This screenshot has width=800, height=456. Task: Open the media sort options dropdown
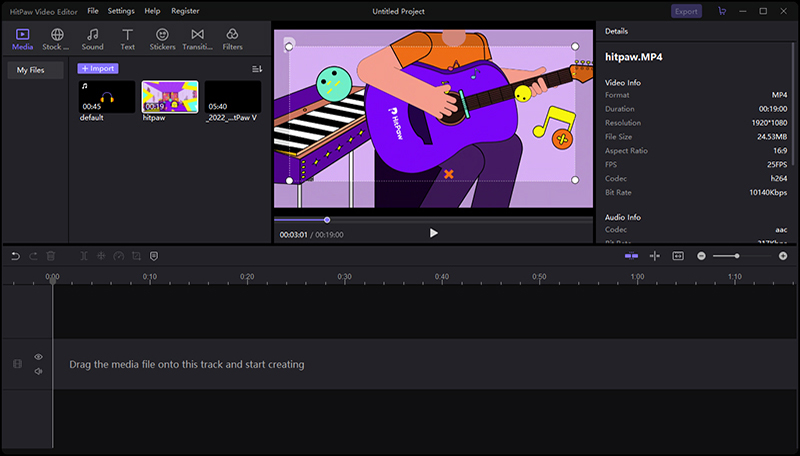[x=257, y=69]
